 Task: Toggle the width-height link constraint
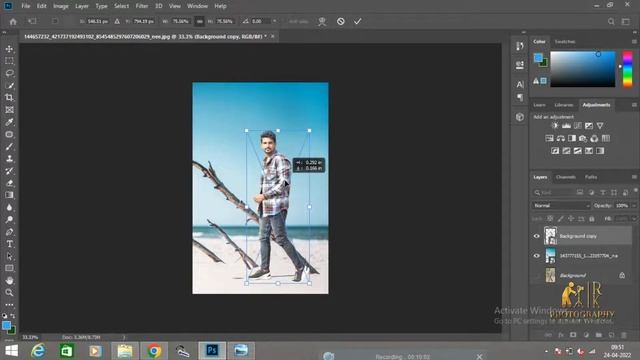tap(199, 21)
